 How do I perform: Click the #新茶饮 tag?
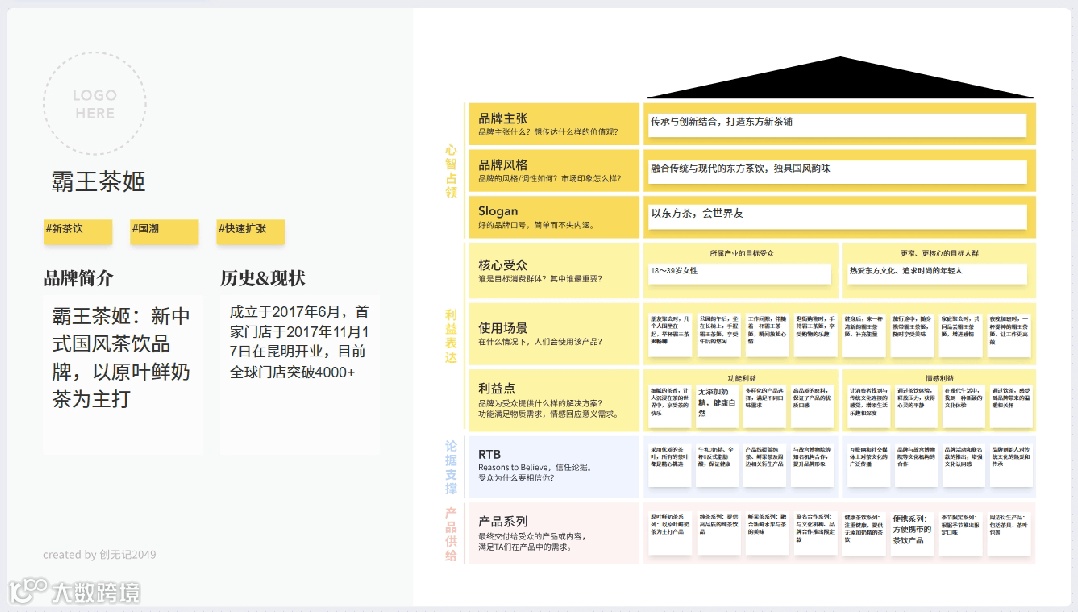tap(78, 231)
